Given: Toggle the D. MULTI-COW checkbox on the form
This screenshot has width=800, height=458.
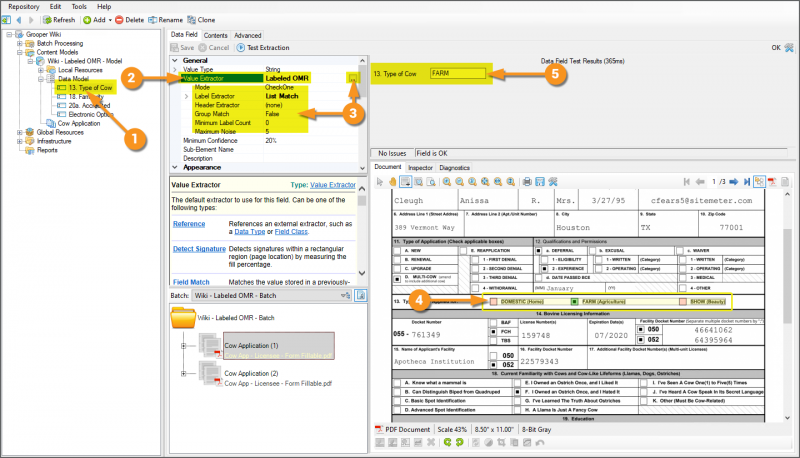Looking at the screenshot, I should point(397,278).
